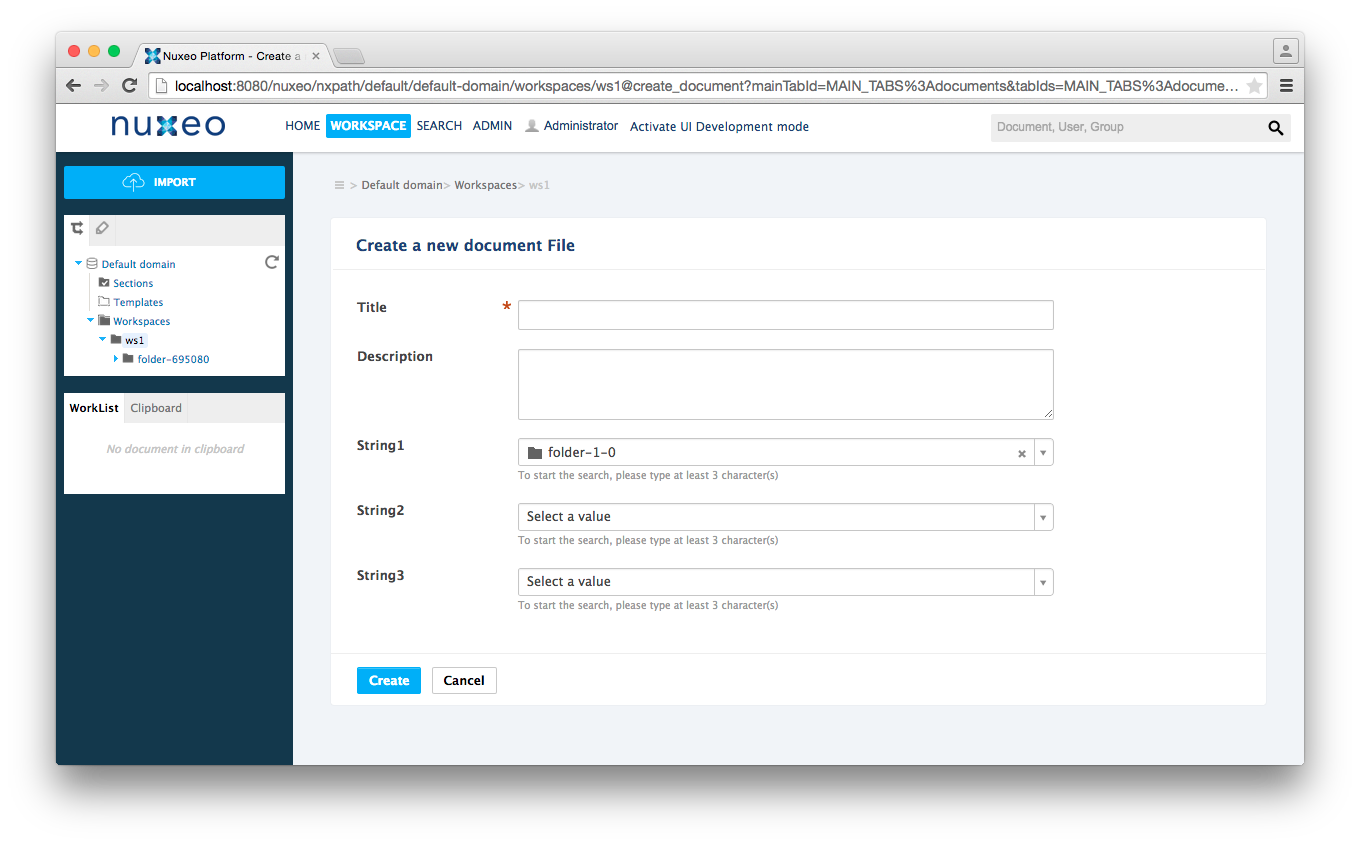Refresh the Default domain tree
Screen dimensions: 1360x845
[271, 262]
